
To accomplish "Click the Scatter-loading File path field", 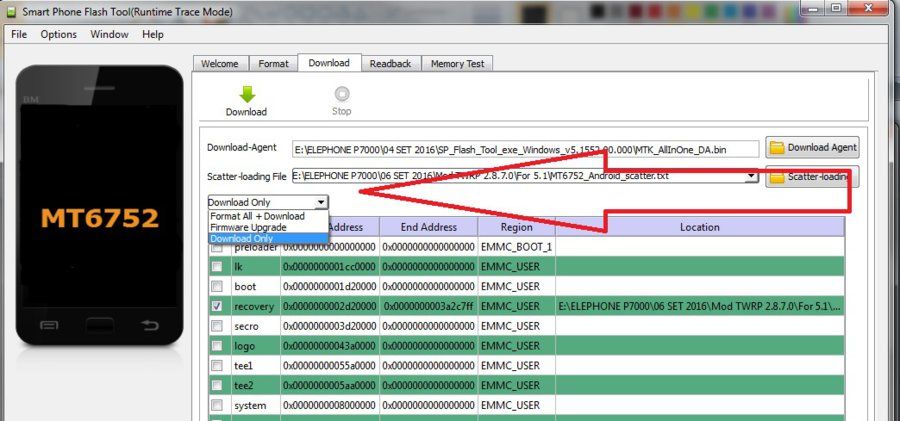I will (518, 177).
